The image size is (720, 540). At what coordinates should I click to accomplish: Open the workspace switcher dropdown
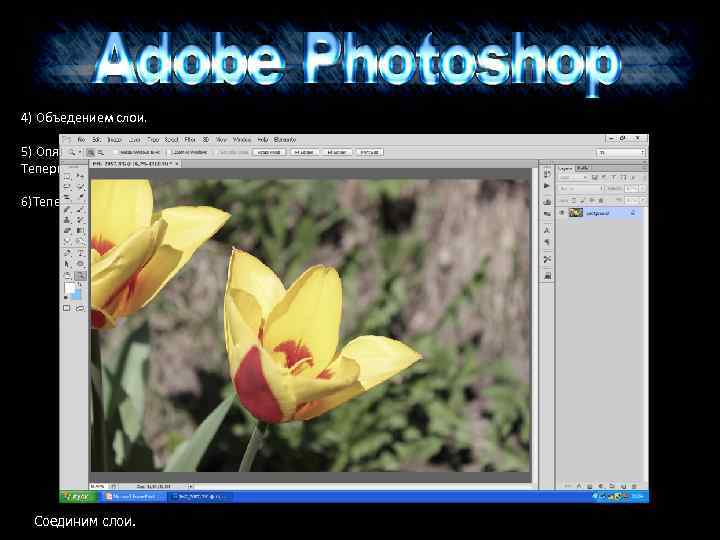pos(621,152)
